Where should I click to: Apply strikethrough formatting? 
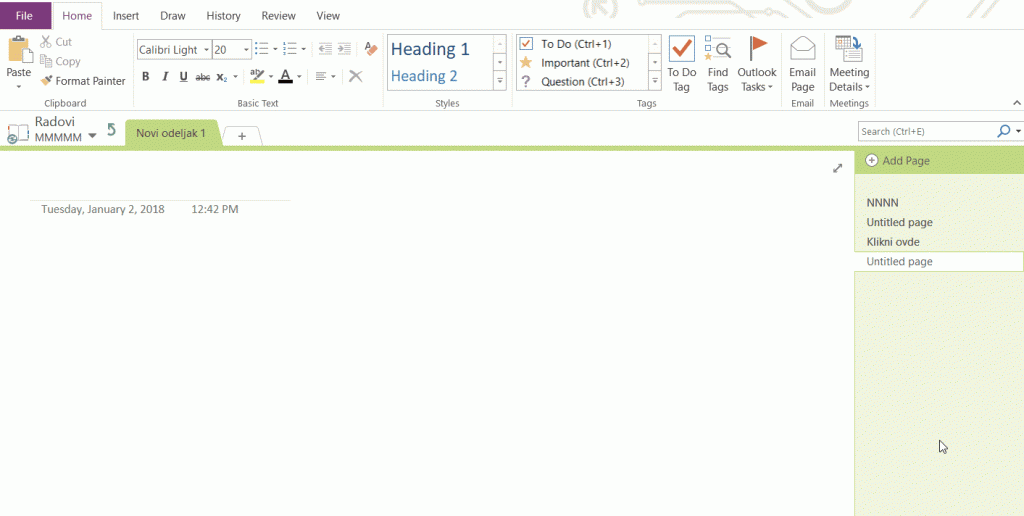click(203, 76)
